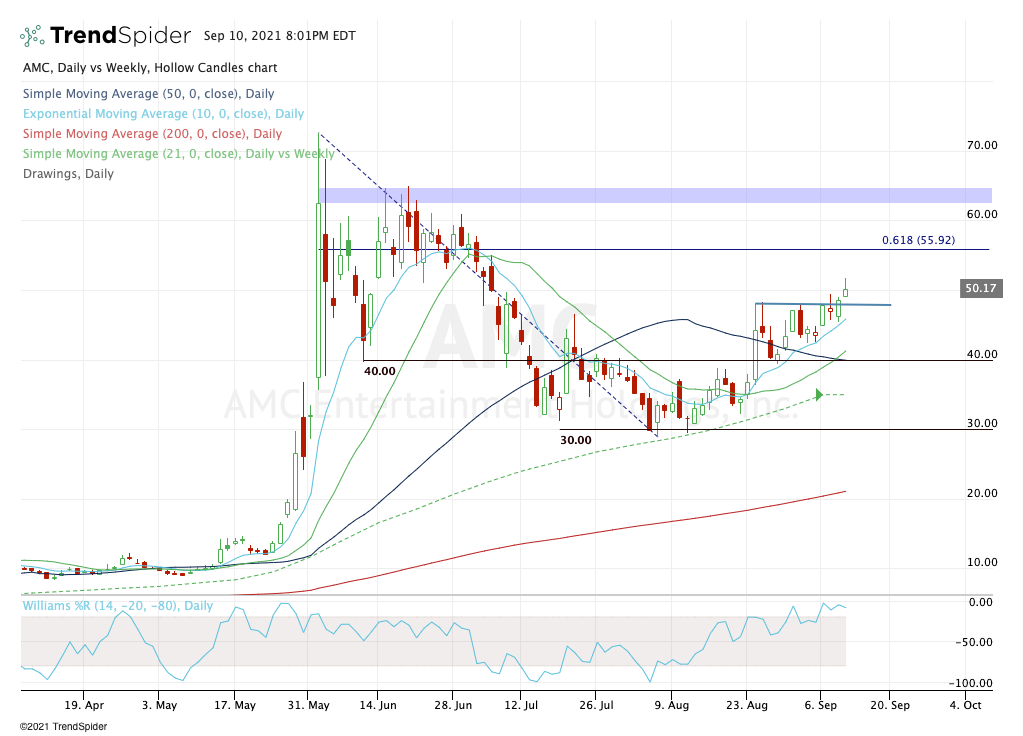Click the '4. Oct' date label
This screenshot has width=1023, height=736.
(966, 705)
